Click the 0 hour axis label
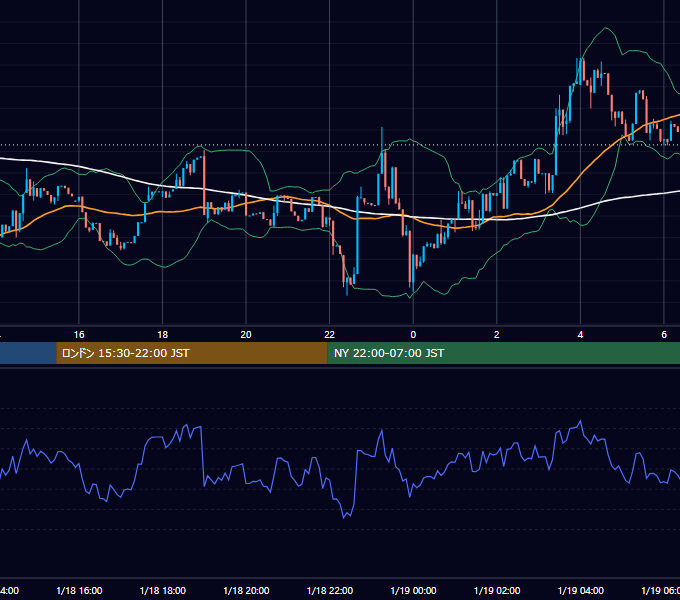680x600 pixels. coord(413,335)
